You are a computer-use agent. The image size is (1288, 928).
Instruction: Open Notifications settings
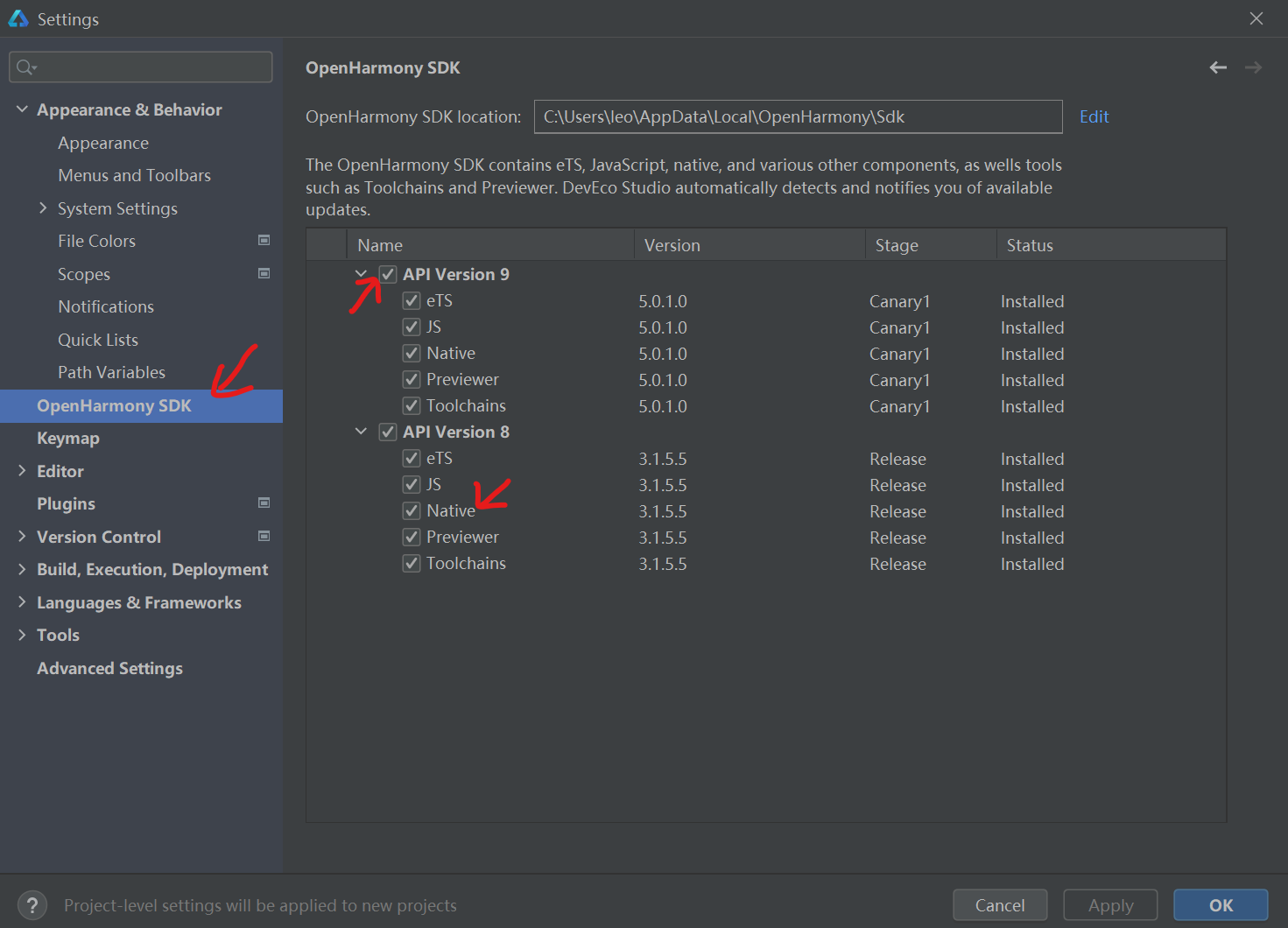[x=106, y=306]
